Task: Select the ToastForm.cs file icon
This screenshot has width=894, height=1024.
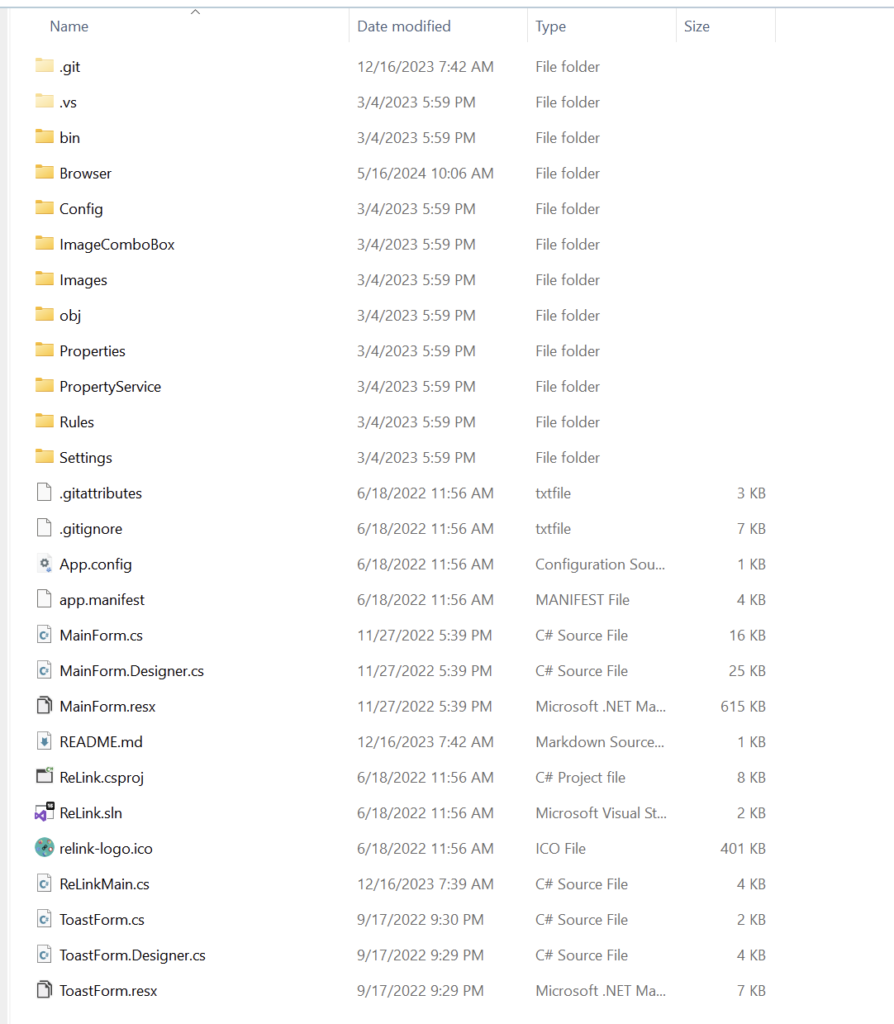Action: tap(44, 919)
